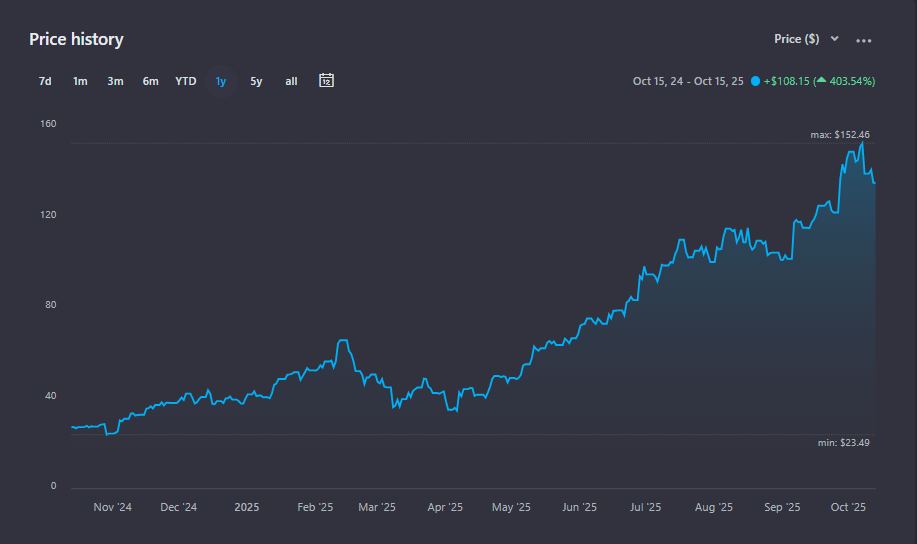Switch to the 5y range
The width and height of the screenshot is (917, 544).
(256, 81)
